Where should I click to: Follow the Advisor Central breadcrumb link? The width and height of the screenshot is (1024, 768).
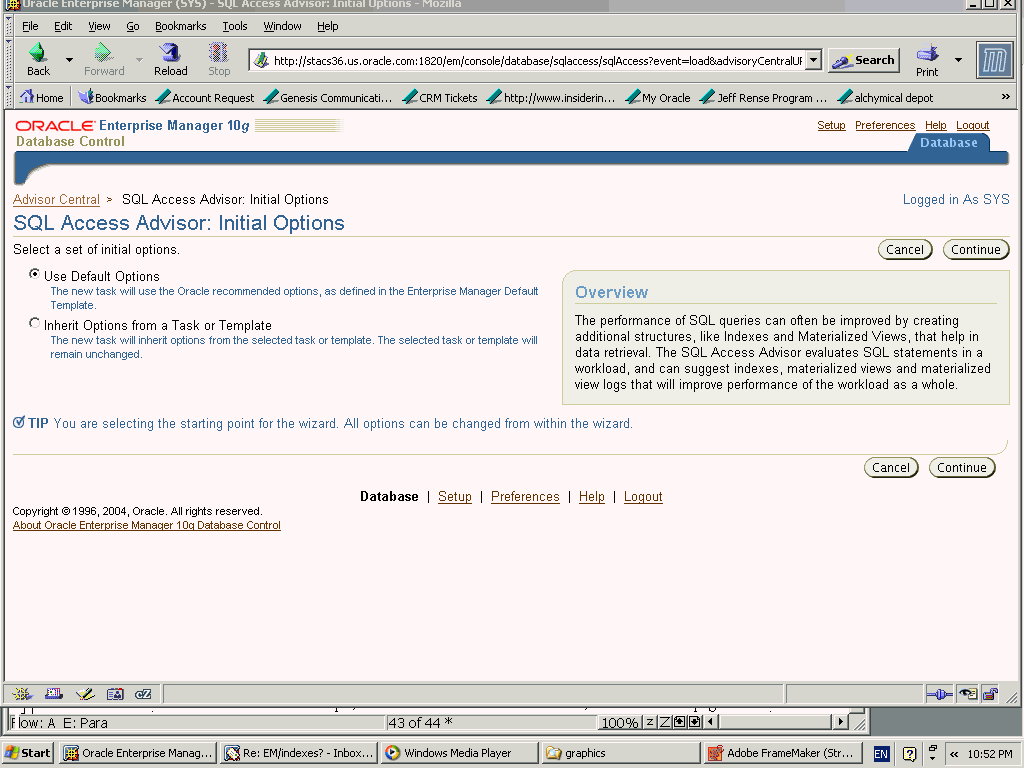tap(56, 200)
